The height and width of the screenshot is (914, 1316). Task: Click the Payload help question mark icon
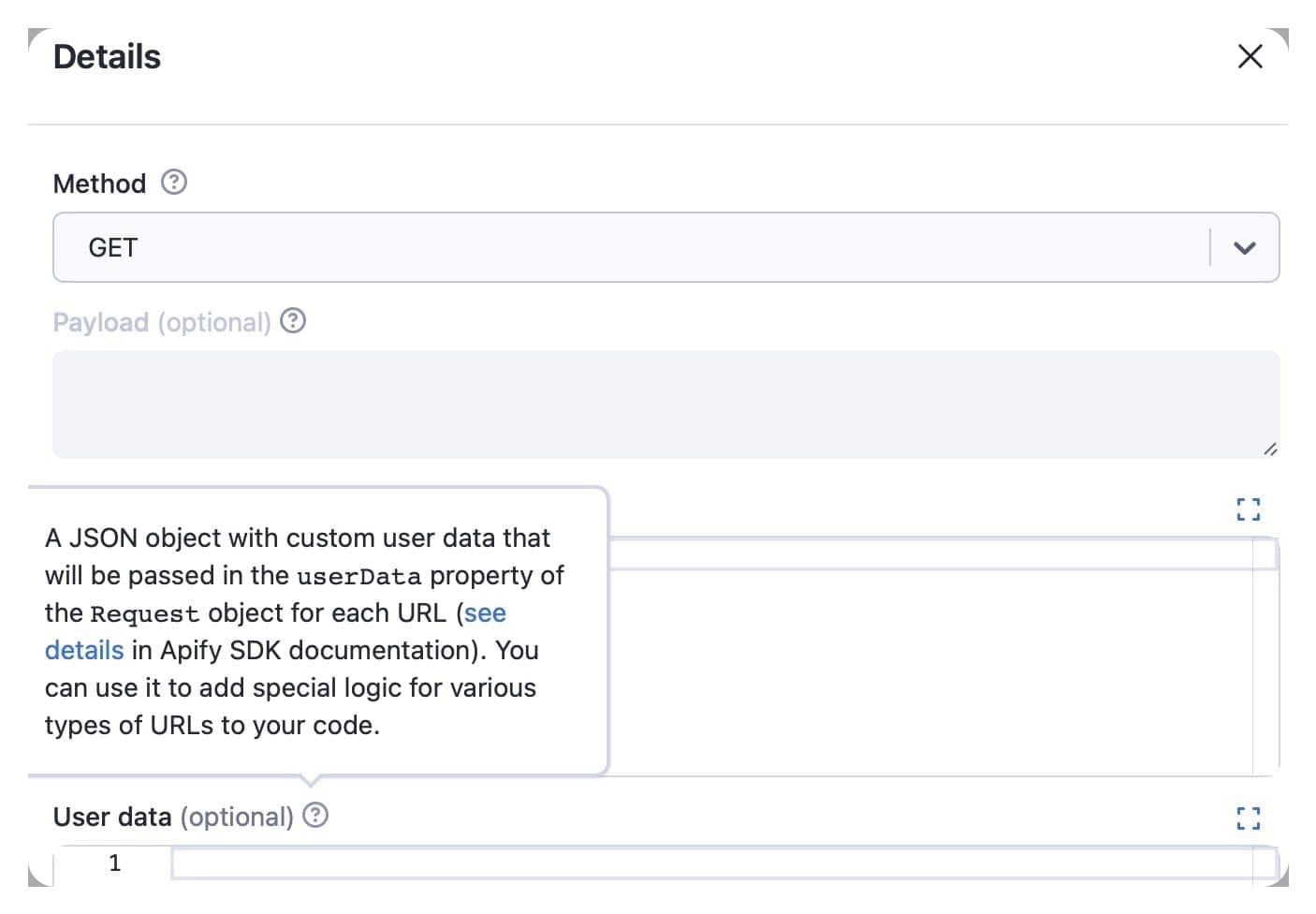293,321
